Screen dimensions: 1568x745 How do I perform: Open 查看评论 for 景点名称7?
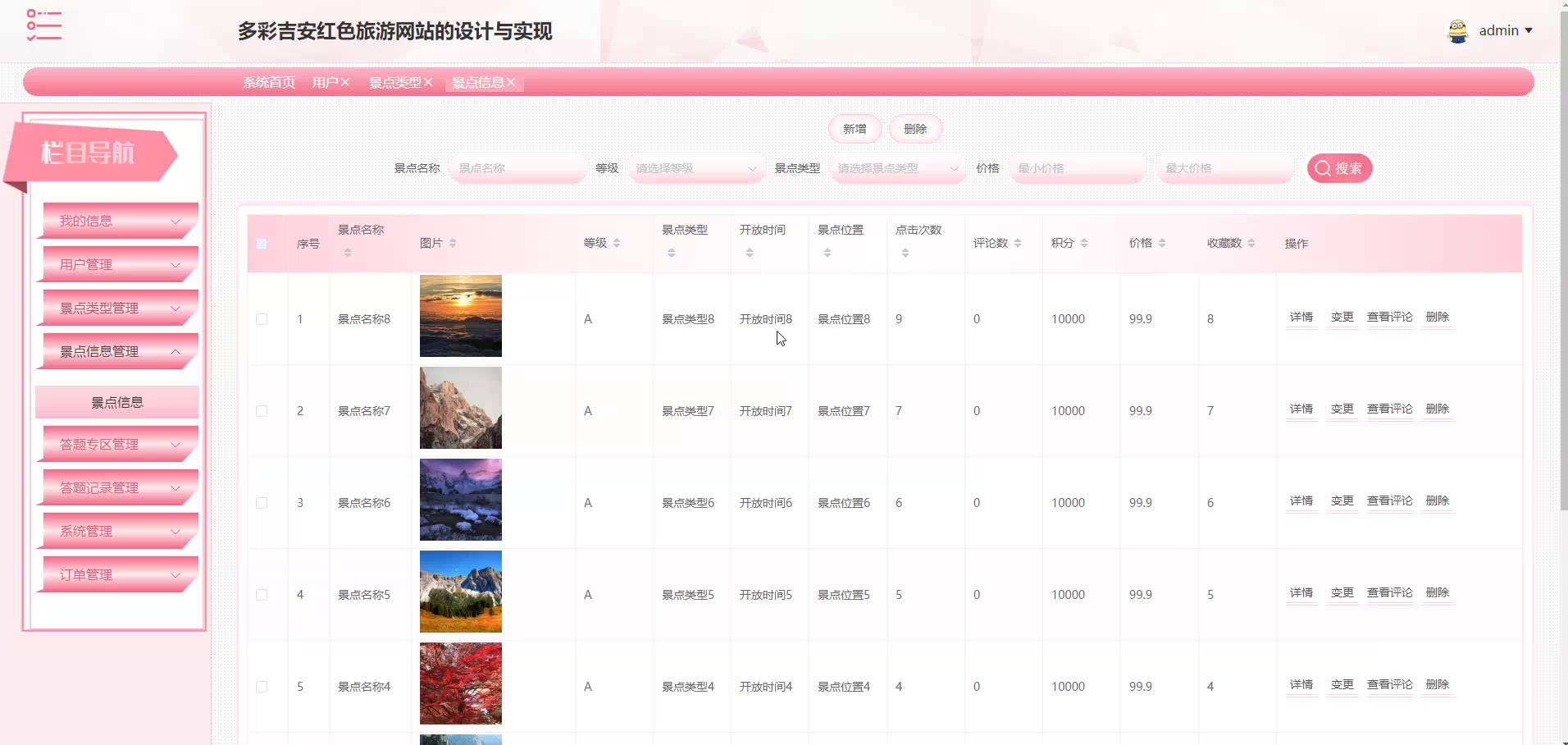[1390, 409]
